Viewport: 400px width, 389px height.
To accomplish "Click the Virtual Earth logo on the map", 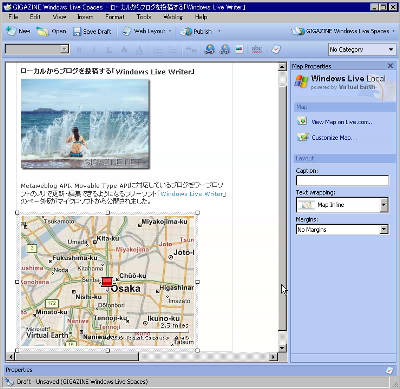I will point(47,334).
